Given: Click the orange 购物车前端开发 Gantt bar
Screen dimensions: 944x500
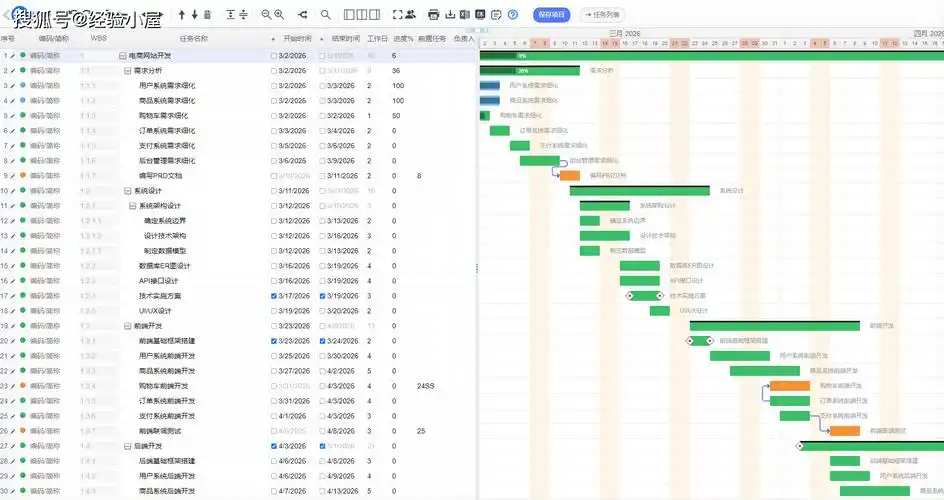Looking at the screenshot, I should (x=789, y=386).
